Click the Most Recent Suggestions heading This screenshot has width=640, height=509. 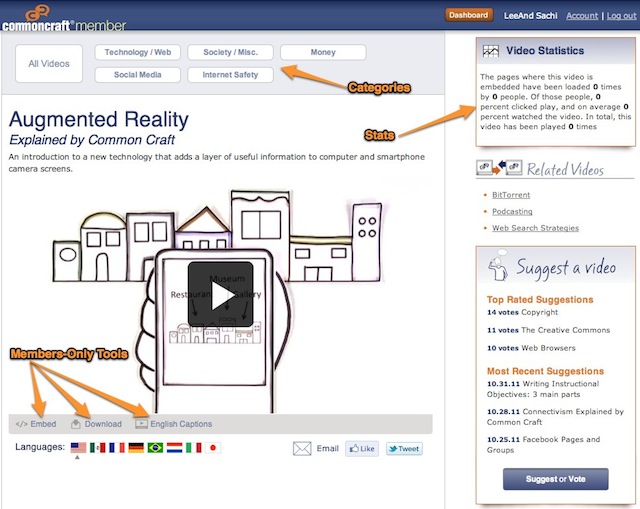[545, 371]
